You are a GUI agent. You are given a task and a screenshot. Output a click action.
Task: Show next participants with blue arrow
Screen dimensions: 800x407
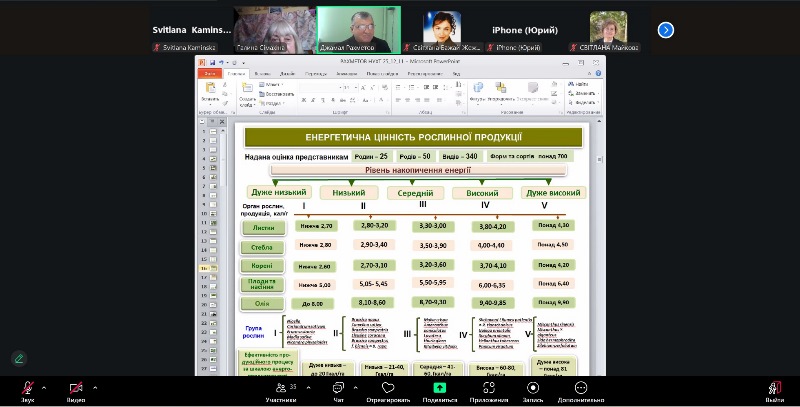(665, 30)
